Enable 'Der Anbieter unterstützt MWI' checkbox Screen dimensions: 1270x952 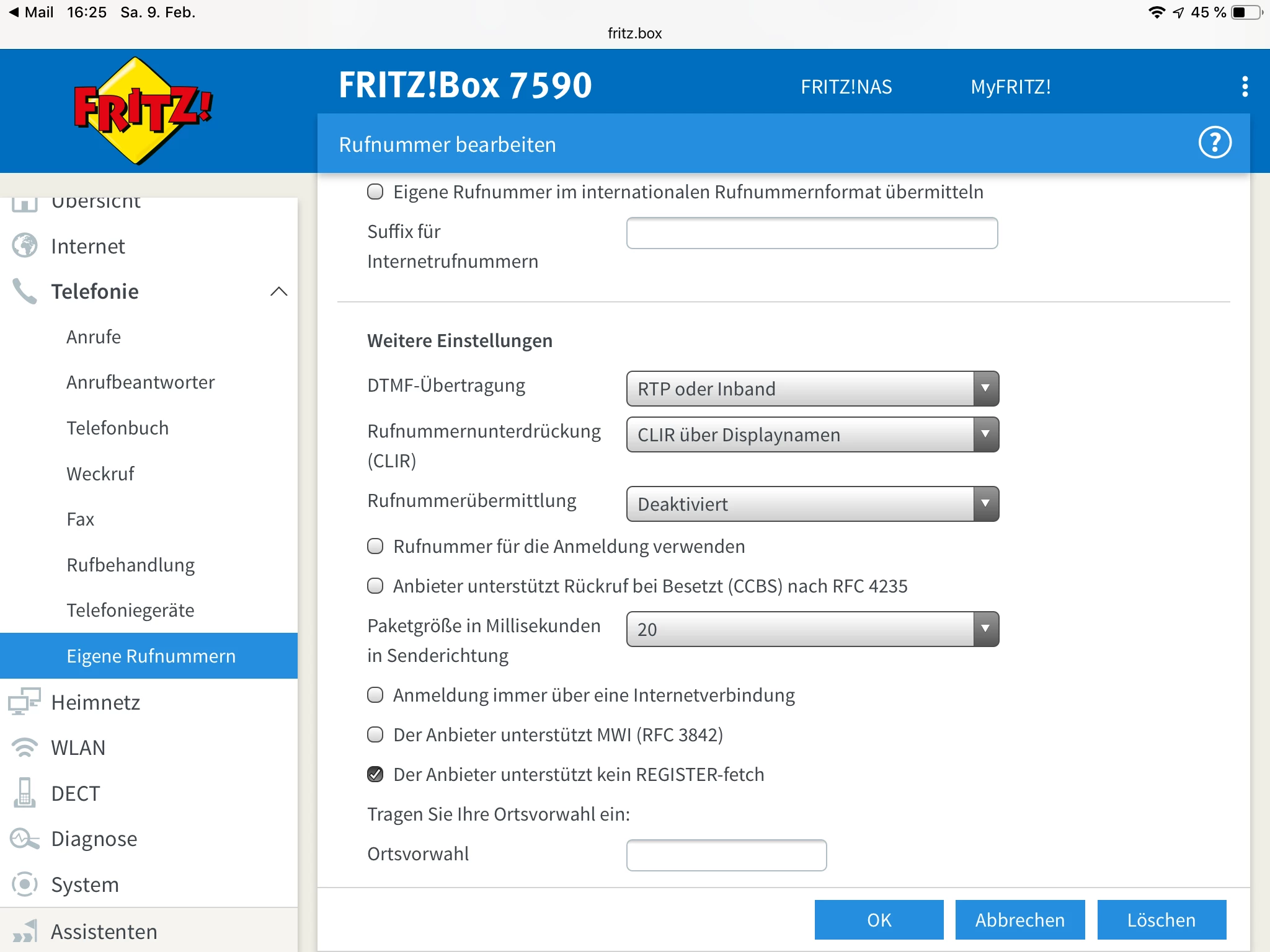pos(375,734)
